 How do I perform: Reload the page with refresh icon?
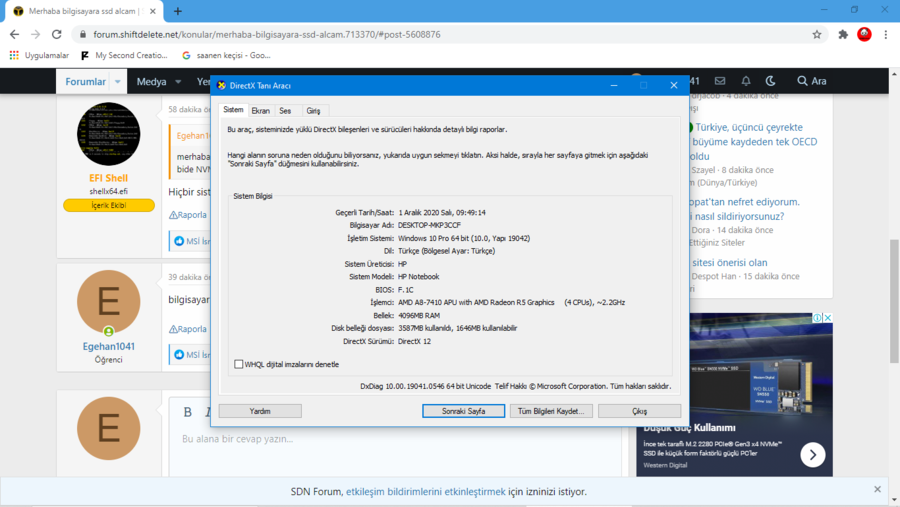(x=56, y=34)
